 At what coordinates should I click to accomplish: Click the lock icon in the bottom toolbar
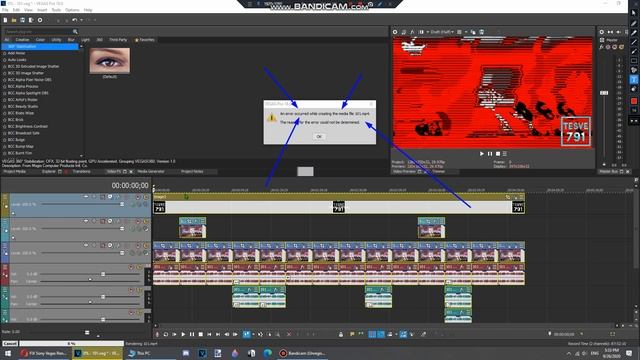(x=341, y=334)
